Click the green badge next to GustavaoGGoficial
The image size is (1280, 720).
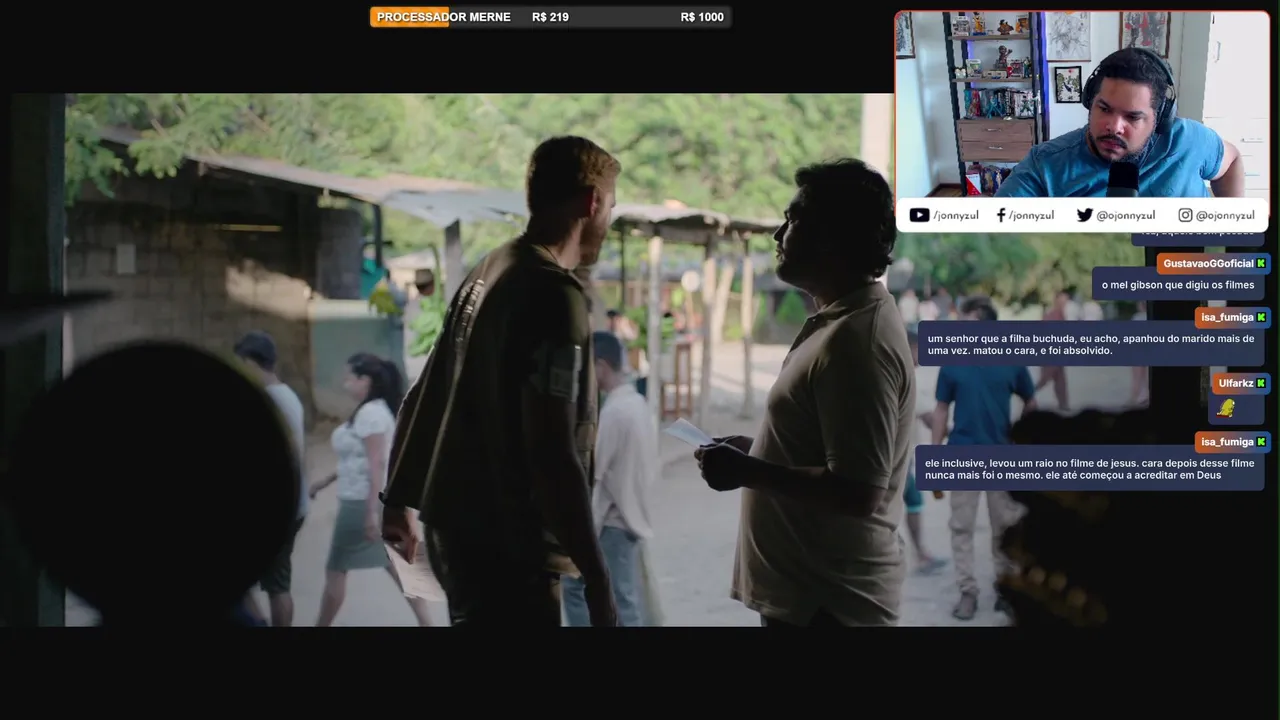click(1261, 263)
